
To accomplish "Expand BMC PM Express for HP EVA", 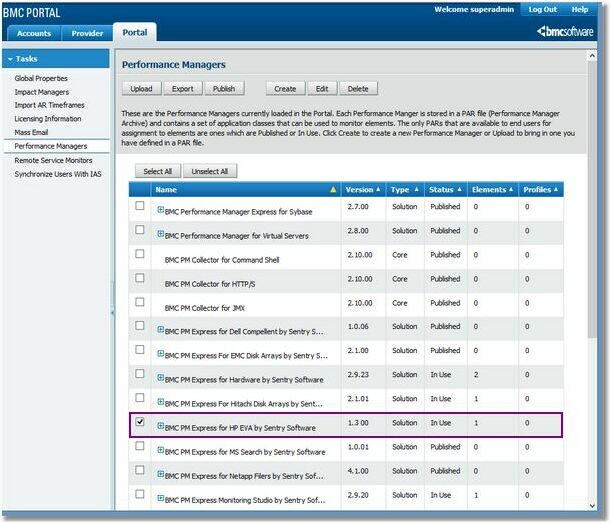I will (160, 426).
